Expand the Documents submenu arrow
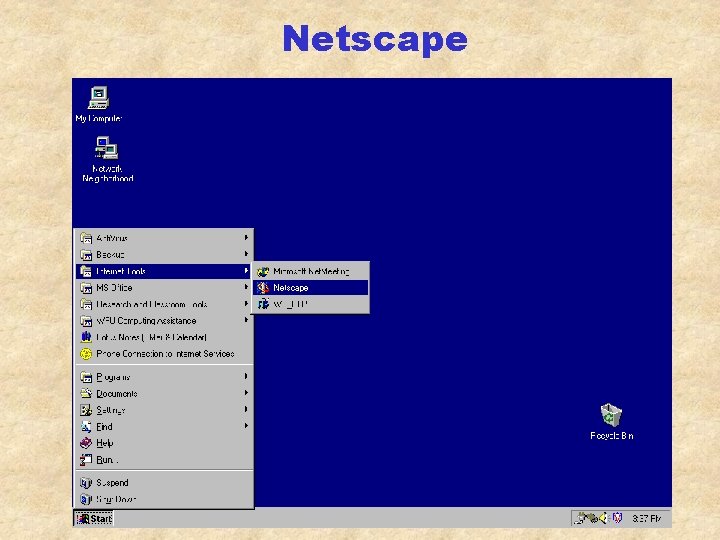The image size is (720, 540). 246,393
